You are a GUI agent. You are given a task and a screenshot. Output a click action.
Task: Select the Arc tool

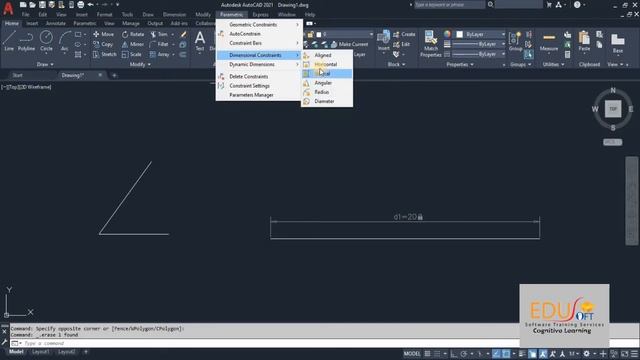(x=64, y=41)
